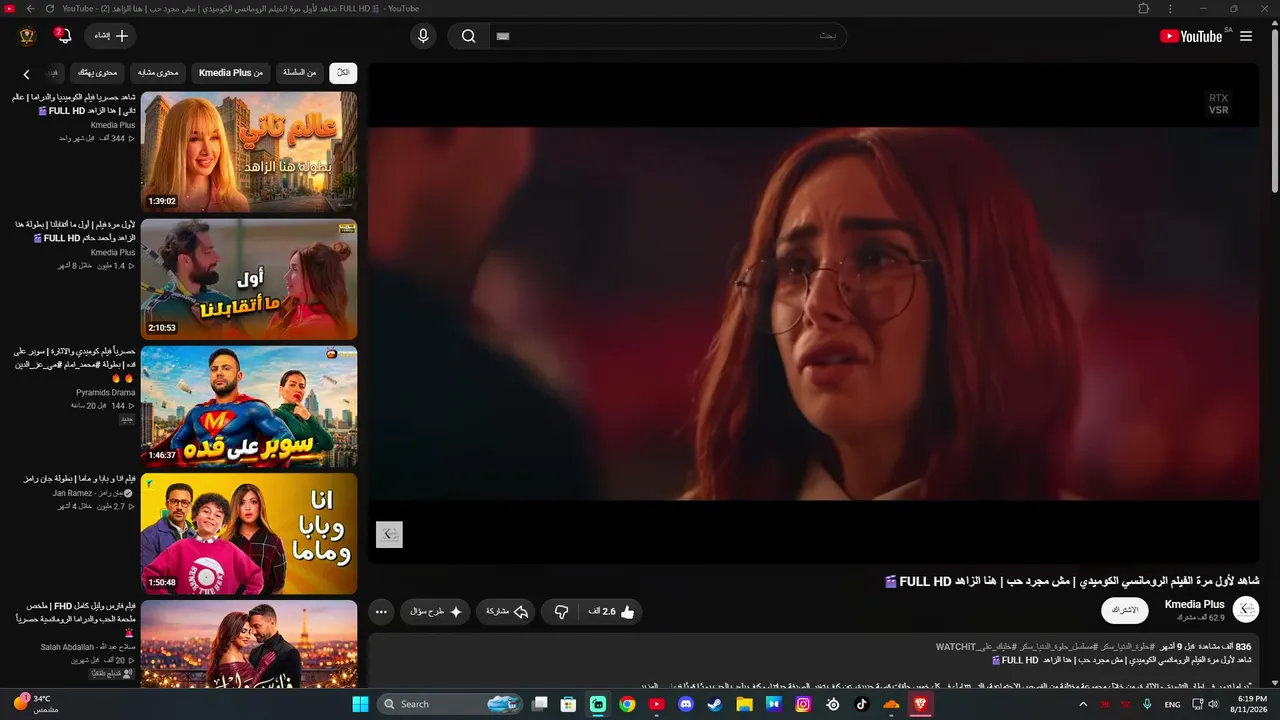
Task: Open the 'أول ما أتقابلنا' video thumbnail
Action: [x=249, y=279]
